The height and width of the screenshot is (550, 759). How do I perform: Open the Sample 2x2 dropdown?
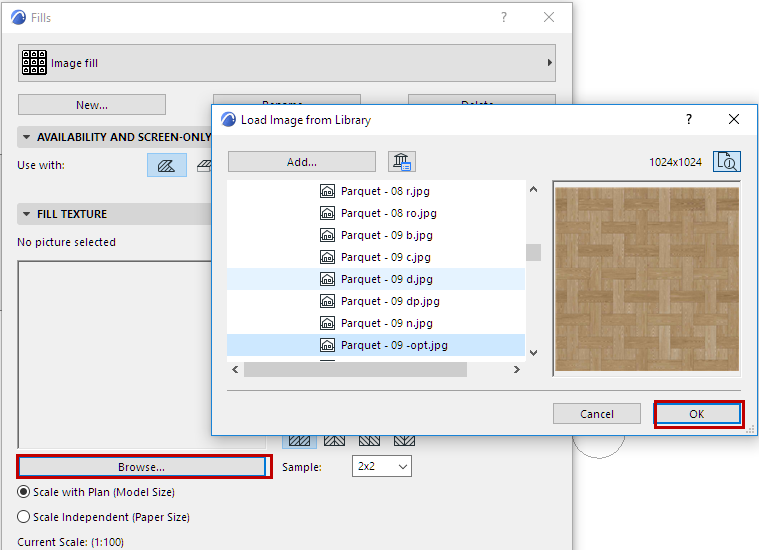(381, 466)
